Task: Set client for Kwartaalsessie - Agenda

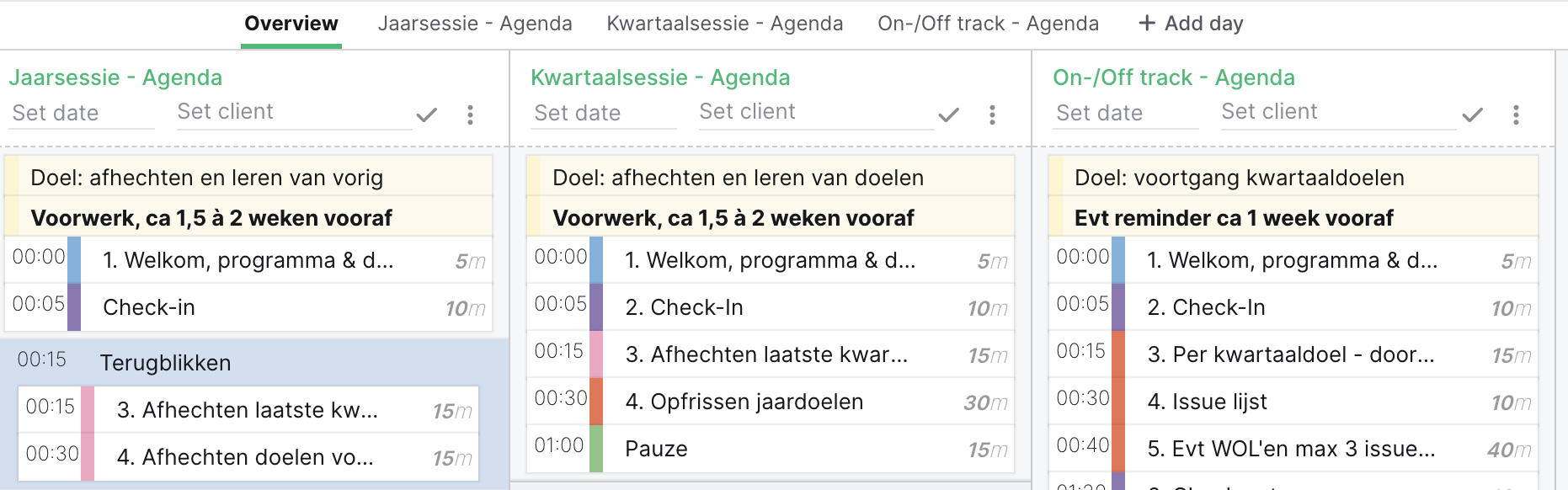Action: [816, 112]
